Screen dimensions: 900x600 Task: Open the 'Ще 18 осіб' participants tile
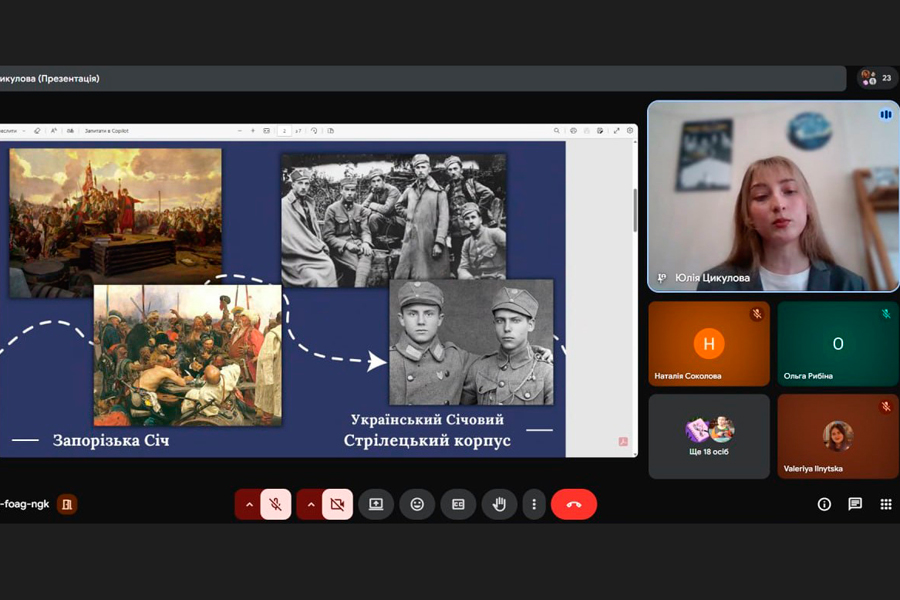(x=709, y=436)
